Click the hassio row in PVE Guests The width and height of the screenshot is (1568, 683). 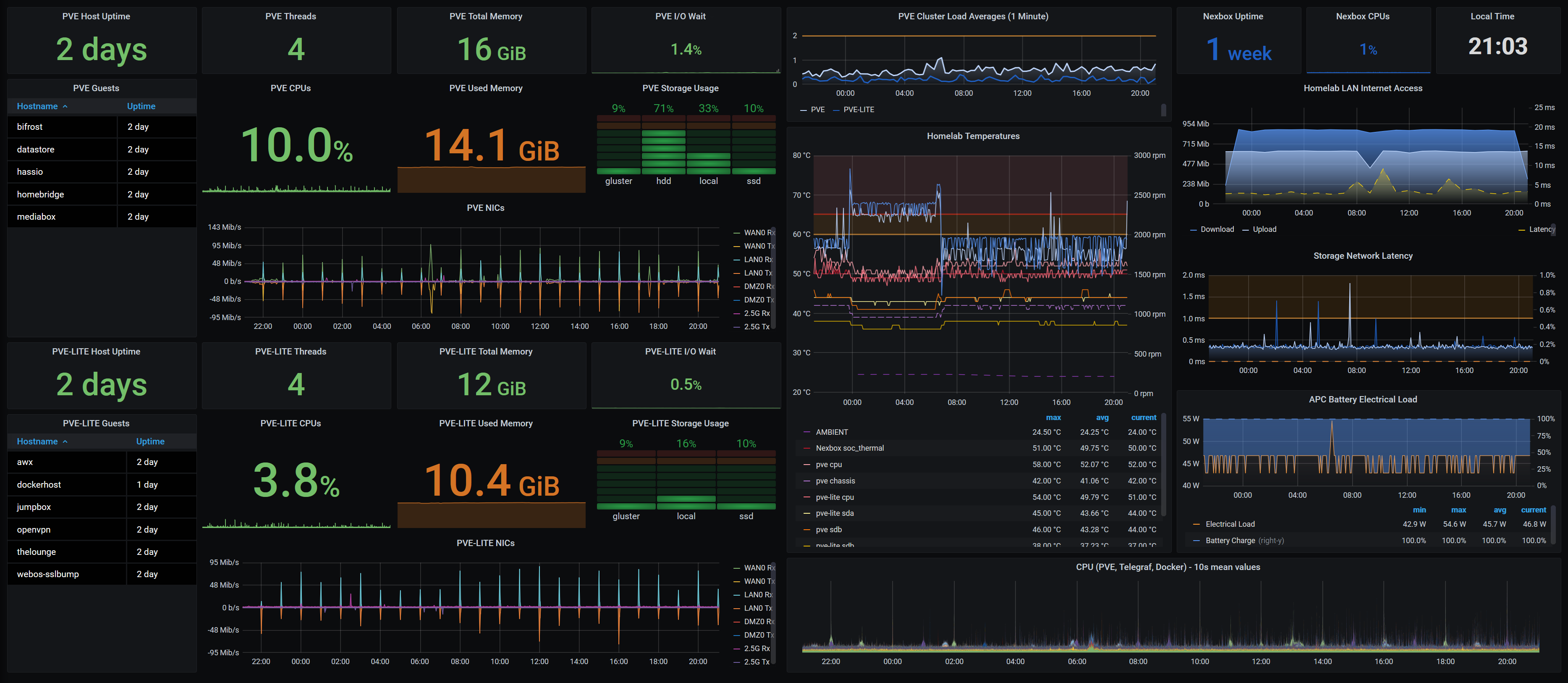point(30,172)
